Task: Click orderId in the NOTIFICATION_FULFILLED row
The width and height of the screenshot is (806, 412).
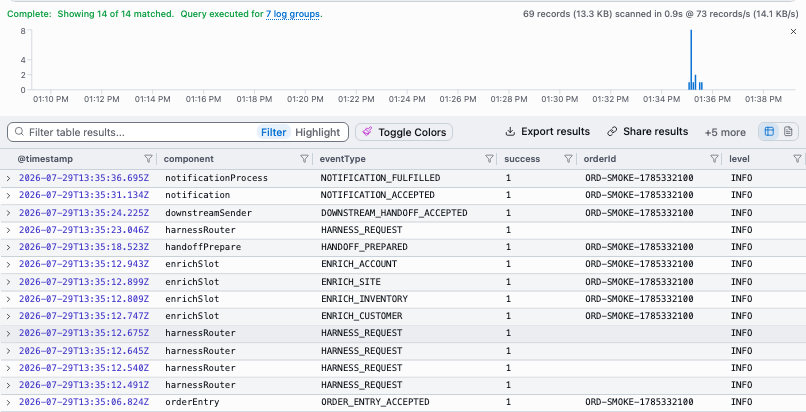Action: (x=639, y=178)
